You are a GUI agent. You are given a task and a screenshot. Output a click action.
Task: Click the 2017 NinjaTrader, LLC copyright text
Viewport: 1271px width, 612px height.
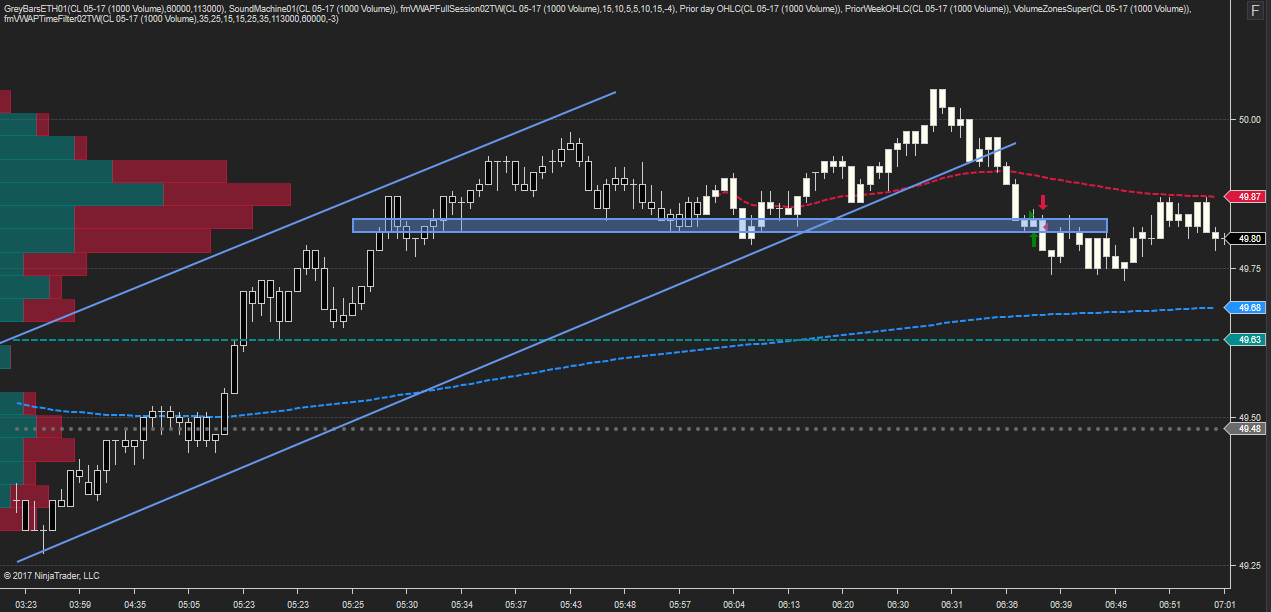(x=52, y=576)
